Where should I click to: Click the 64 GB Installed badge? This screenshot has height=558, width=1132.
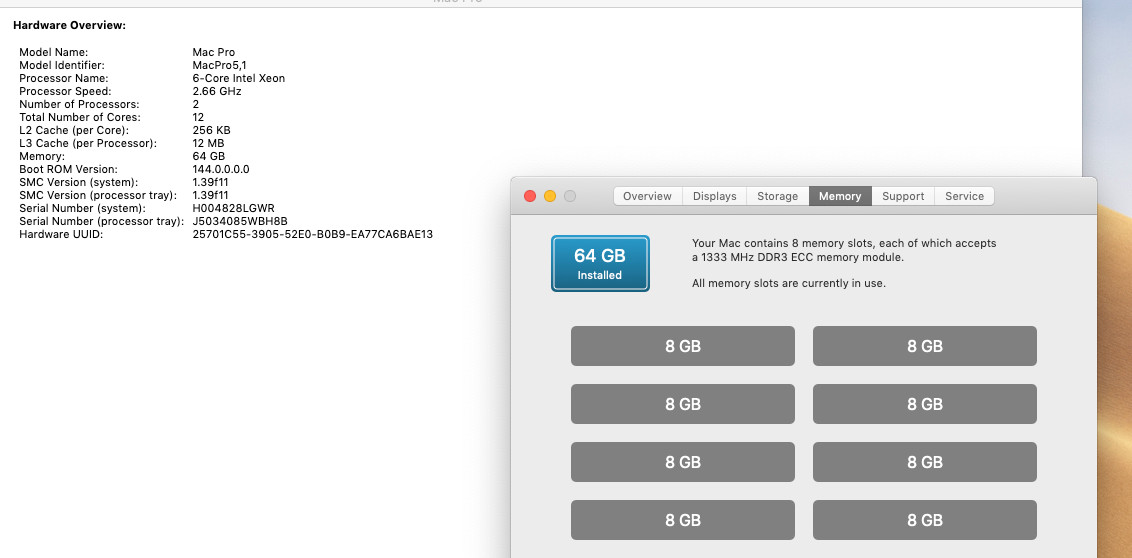(x=600, y=263)
